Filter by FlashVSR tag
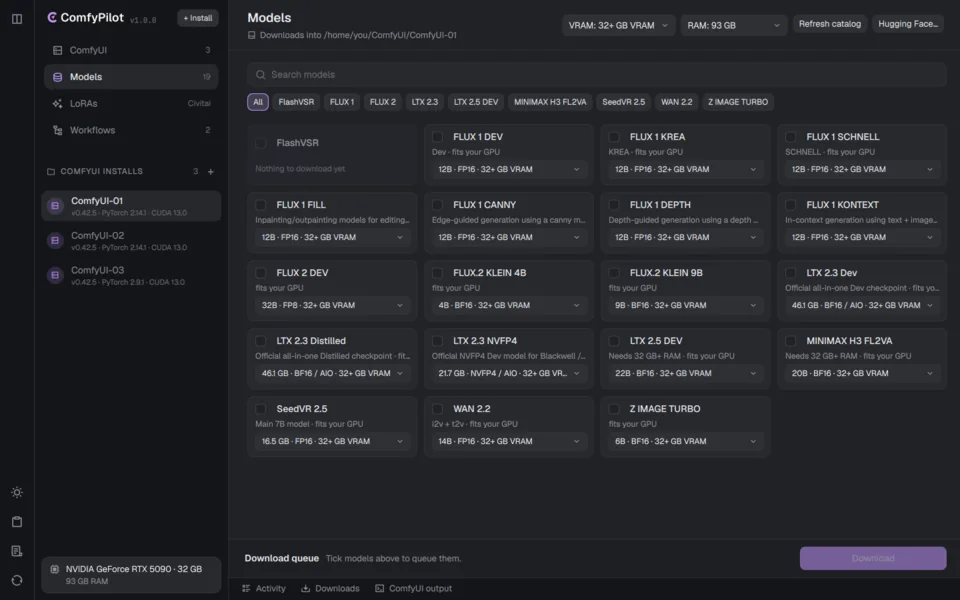The image size is (960, 600). [296, 102]
